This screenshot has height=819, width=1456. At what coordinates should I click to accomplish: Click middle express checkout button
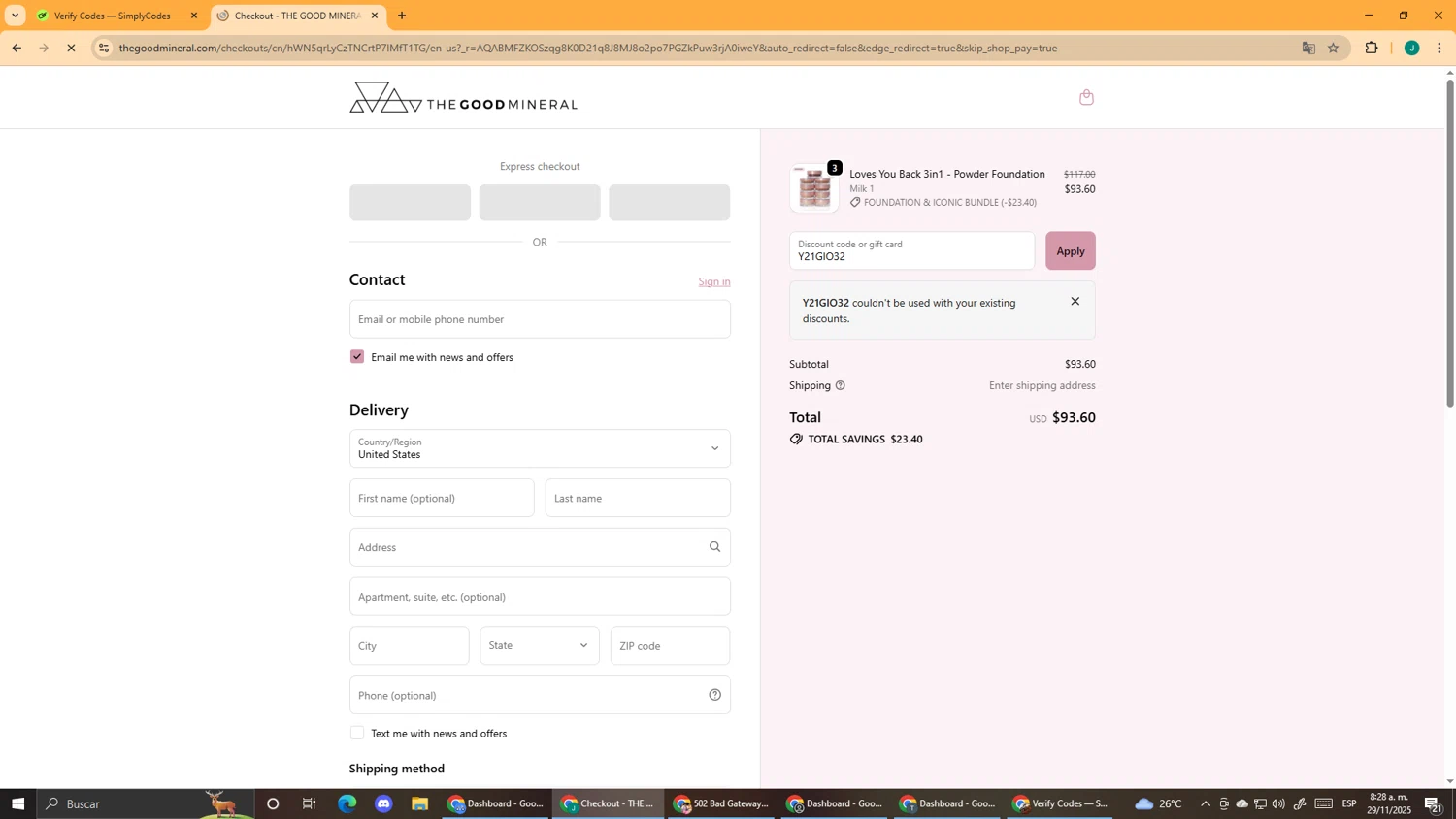tap(540, 203)
